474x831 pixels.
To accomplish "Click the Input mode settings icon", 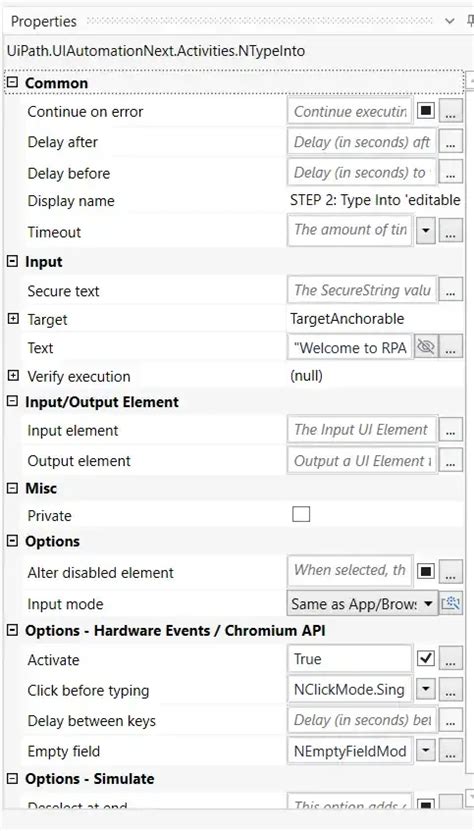I will 450,604.
